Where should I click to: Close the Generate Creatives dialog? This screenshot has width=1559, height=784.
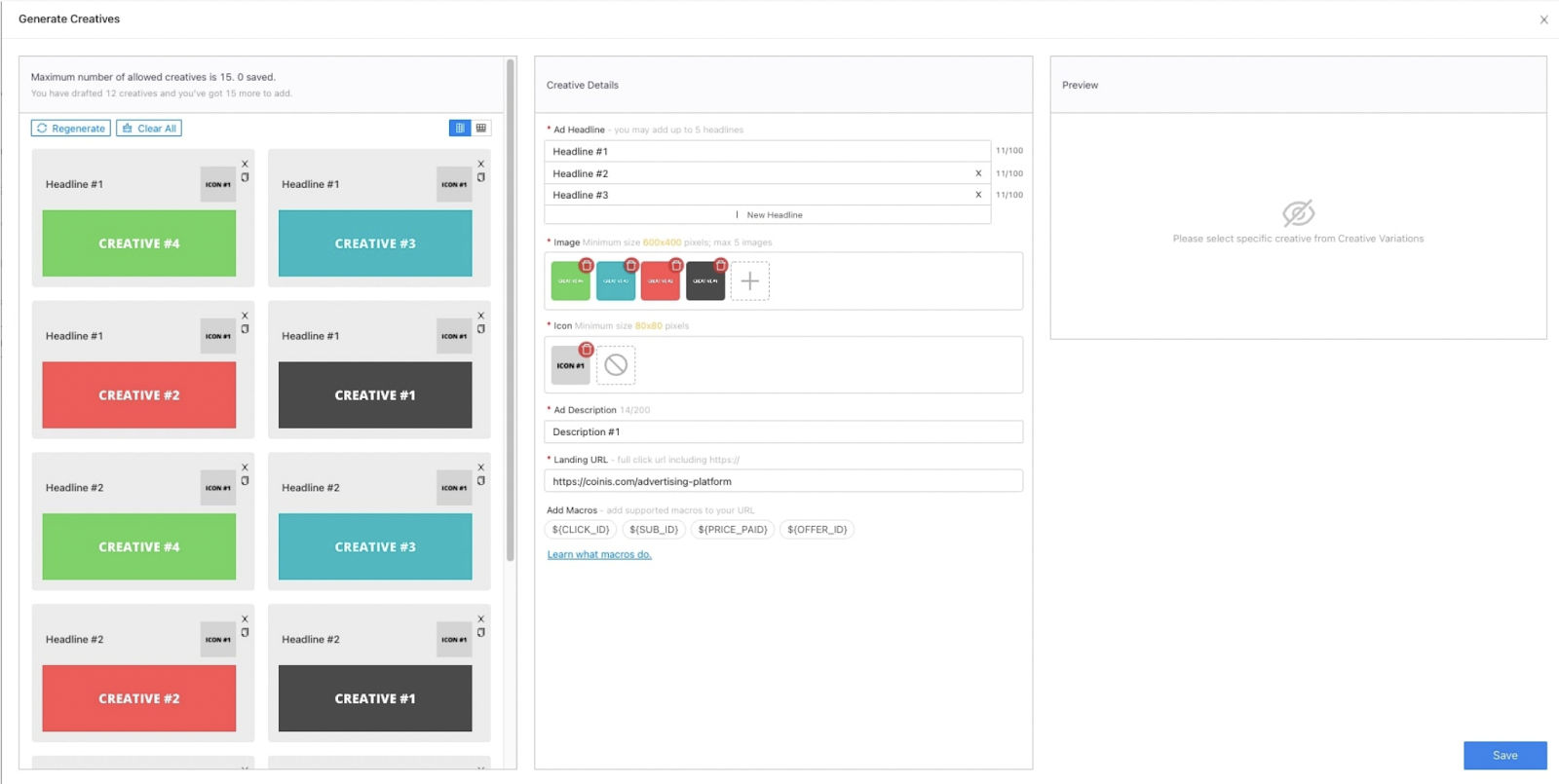point(1544,19)
